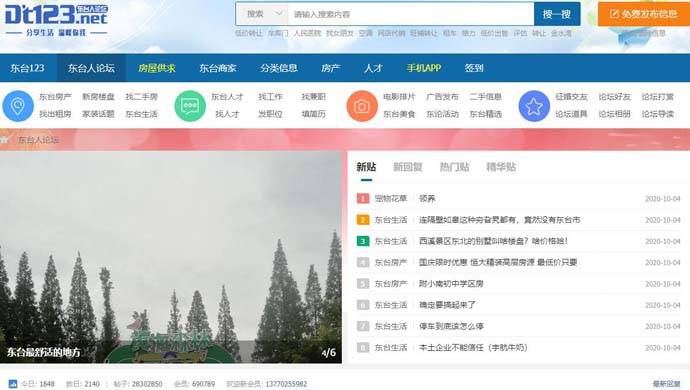690x390 pixels.
Task: Click the blue location pin icon
Action: tap(18, 106)
